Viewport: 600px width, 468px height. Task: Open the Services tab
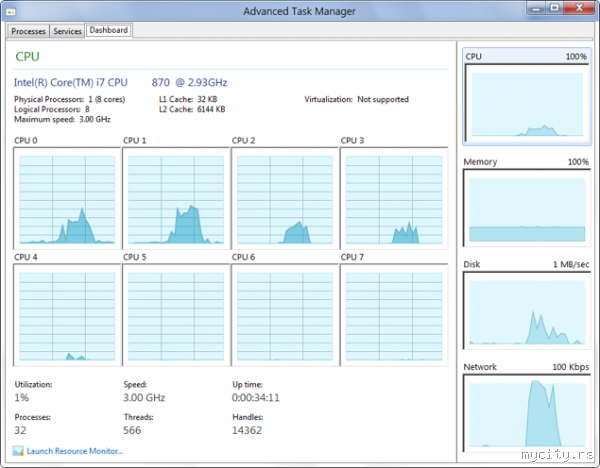click(x=67, y=31)
